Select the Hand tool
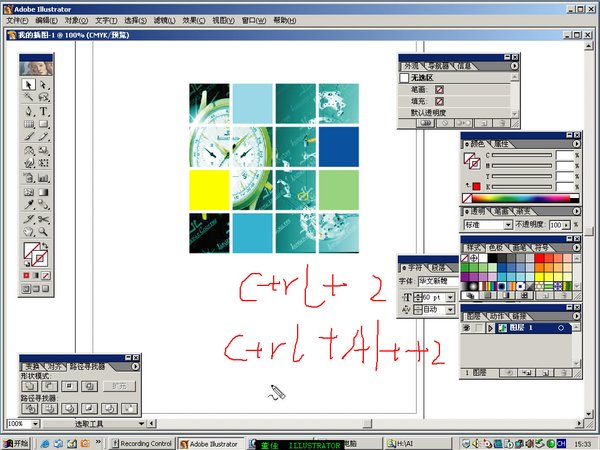 tap(29, 232)
